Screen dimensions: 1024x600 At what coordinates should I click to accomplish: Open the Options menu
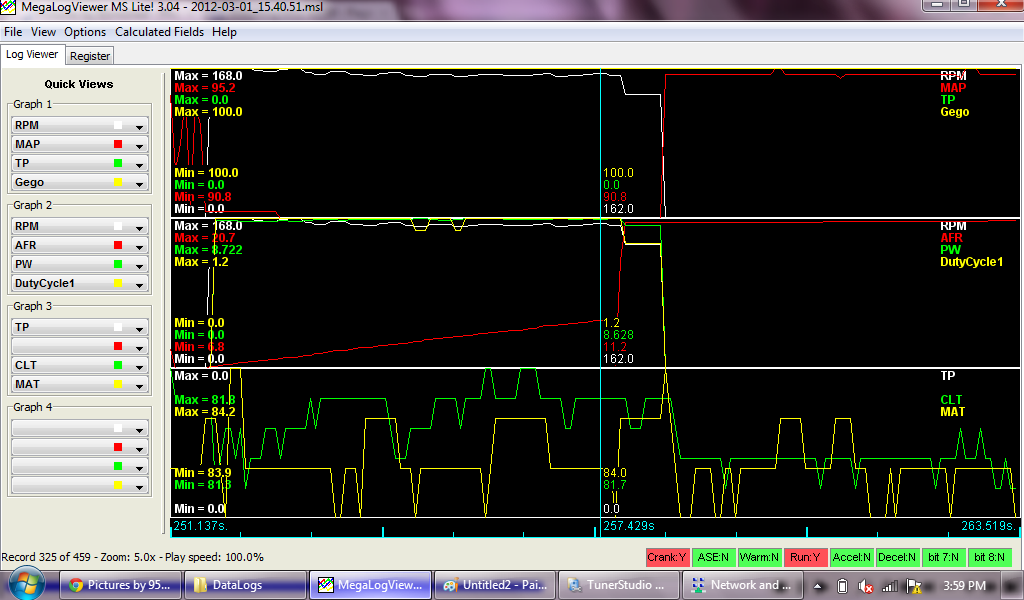85,32
